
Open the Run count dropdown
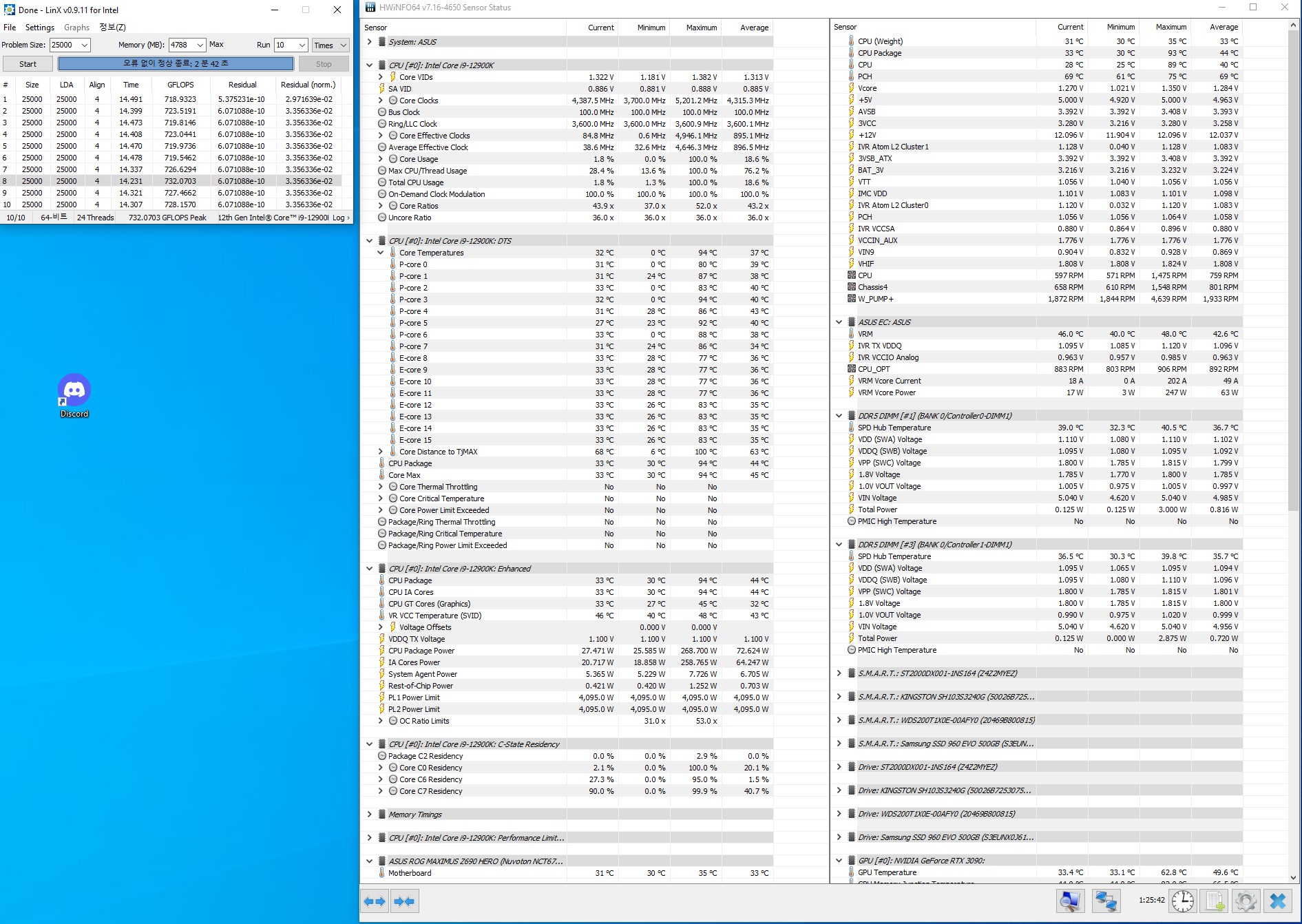pos(302,45)
